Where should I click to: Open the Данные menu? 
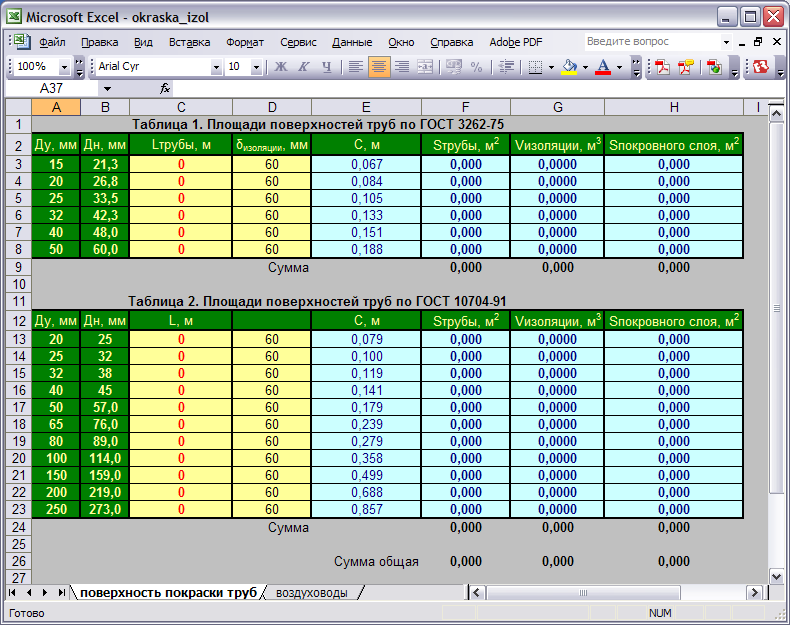352,42
